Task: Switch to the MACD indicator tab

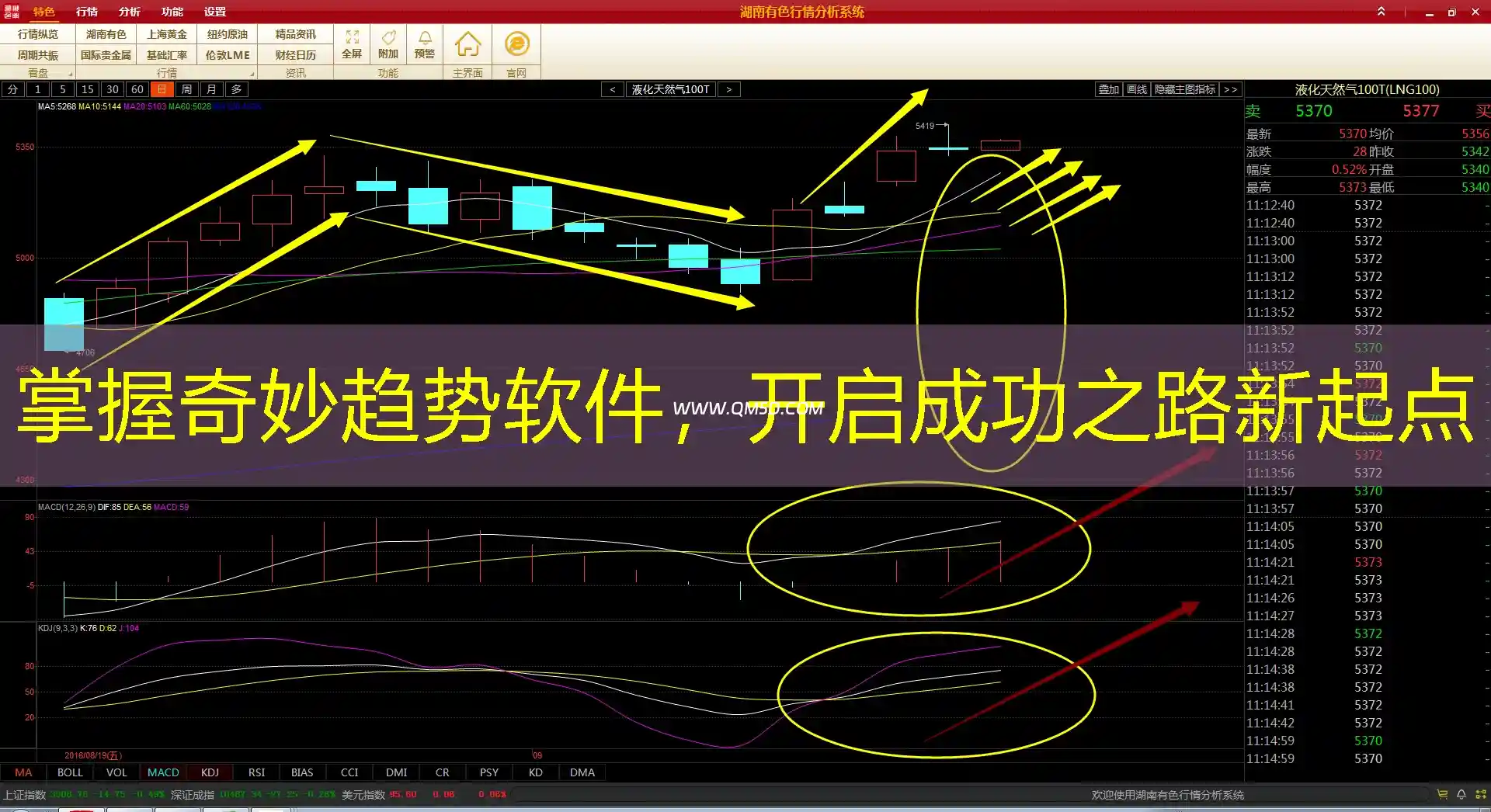Action: point(163,772)
